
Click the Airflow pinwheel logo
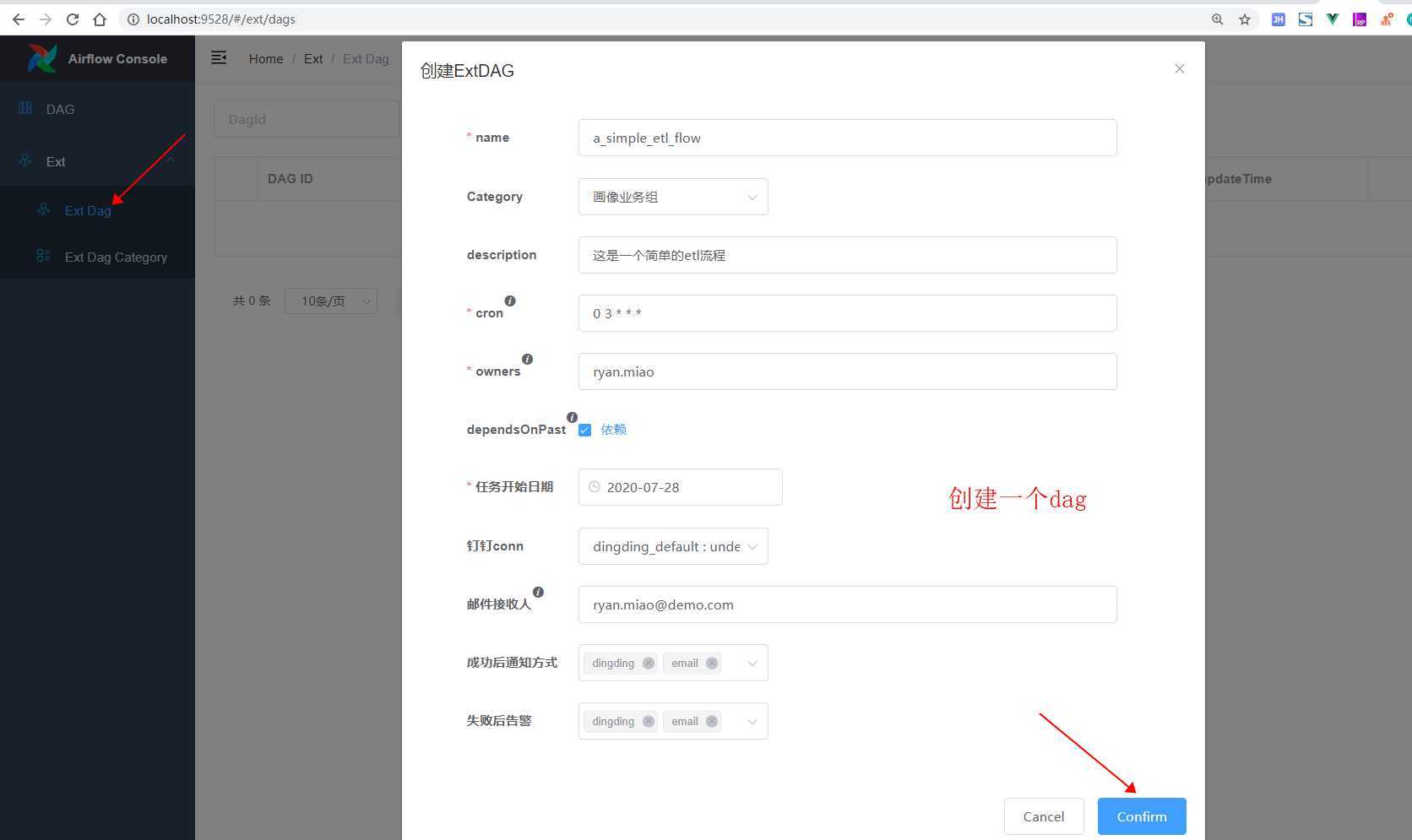[x=42, y=58]
